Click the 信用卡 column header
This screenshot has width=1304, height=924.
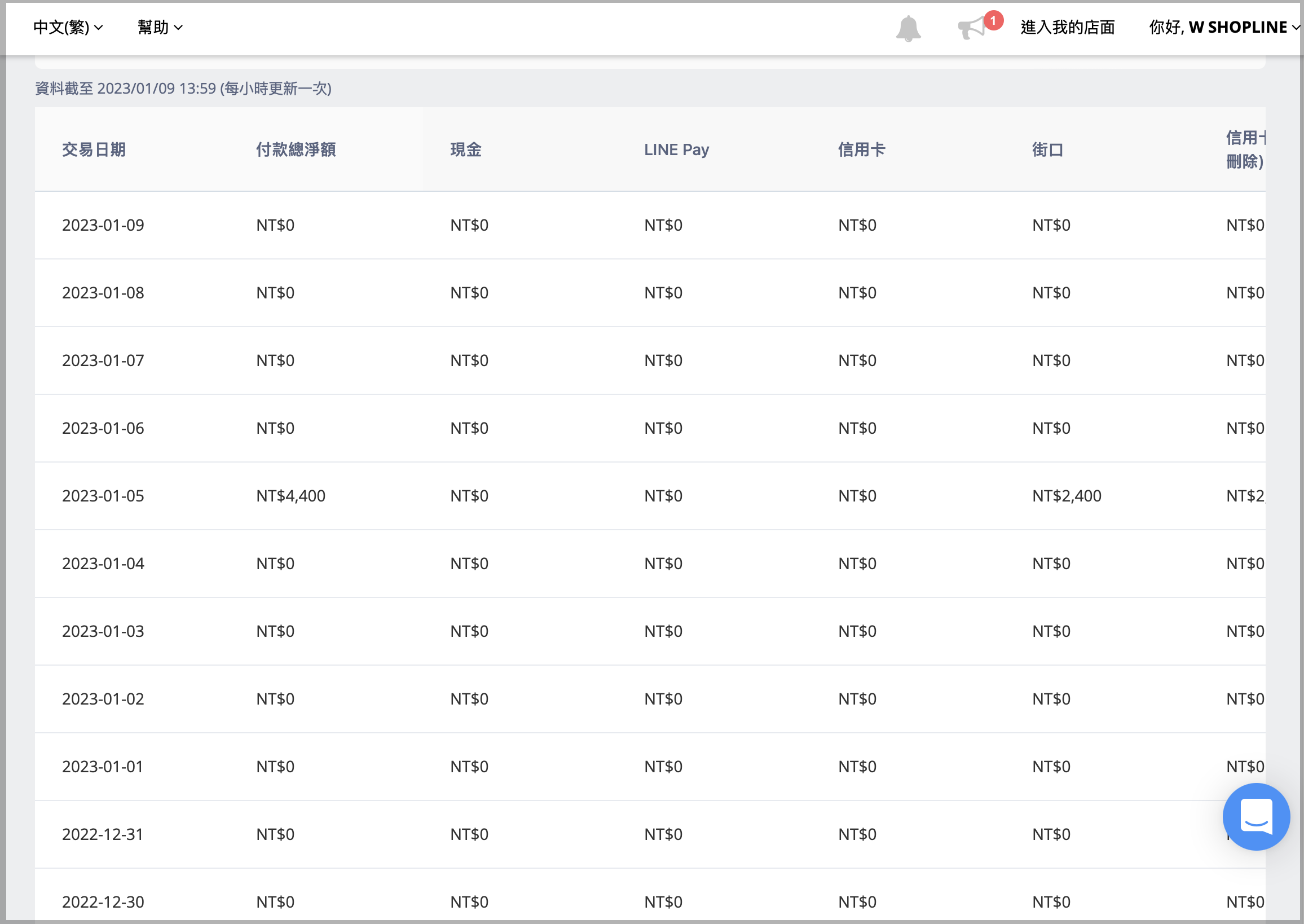[x=861, y=149]
